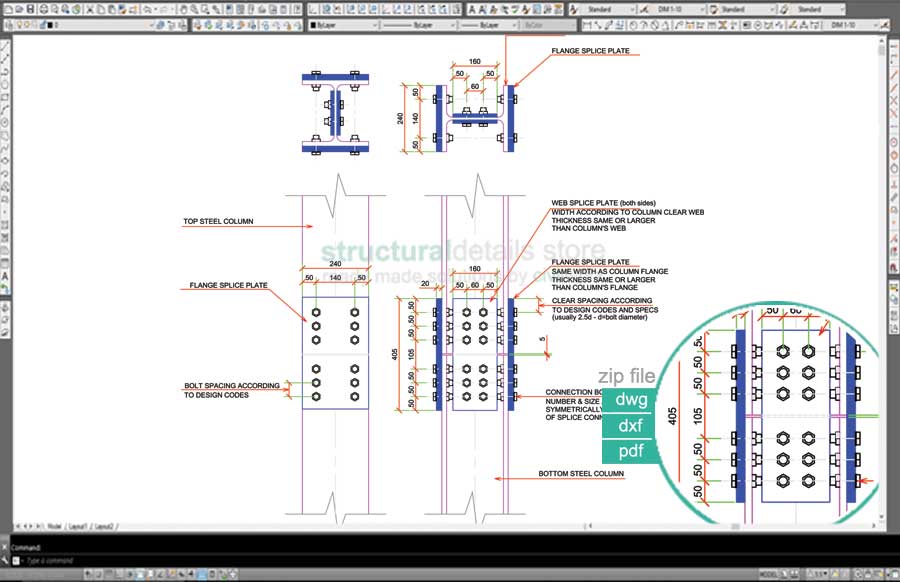Select the Text tool in left toolbar
This screenshot has height=582, width=900.
point(6,274)
